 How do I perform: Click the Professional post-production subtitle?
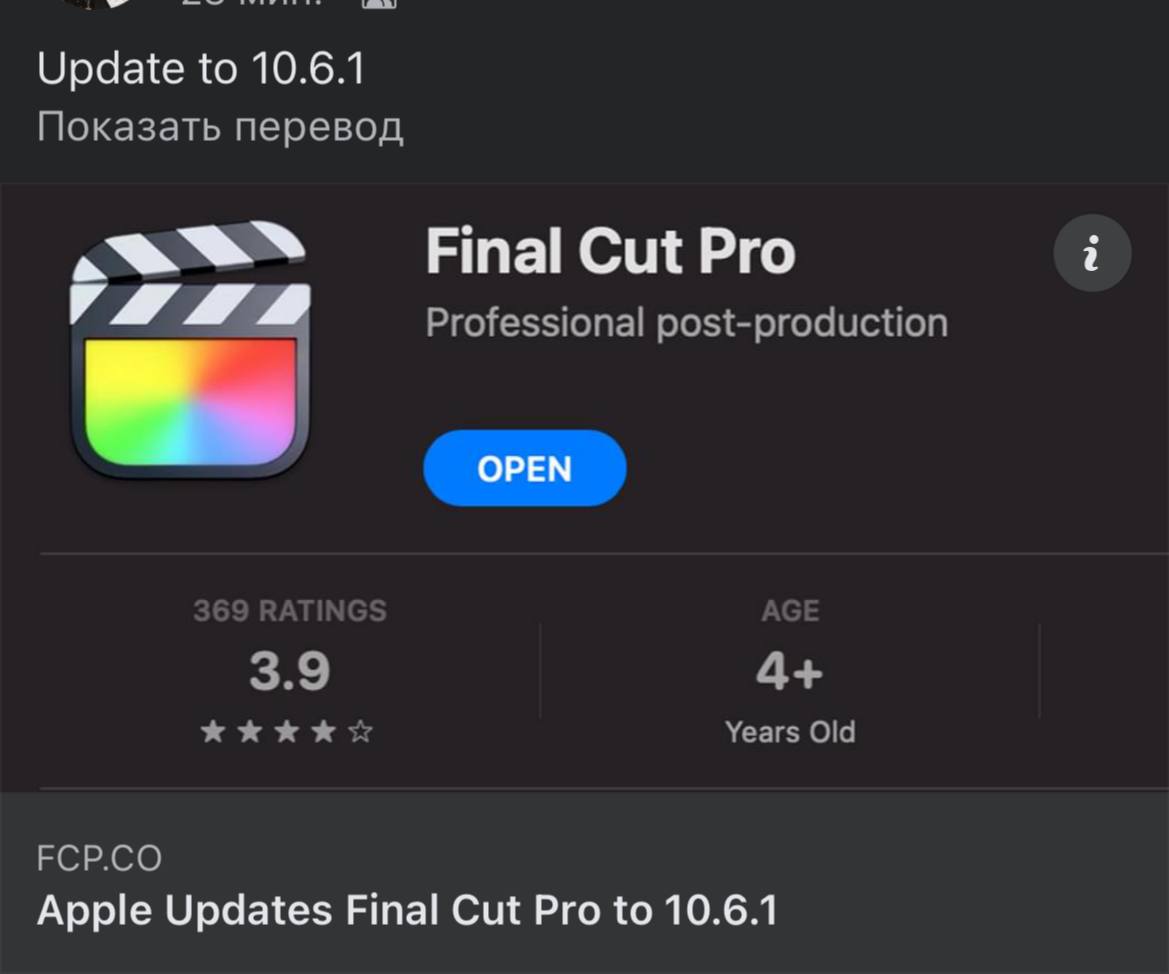point(687,323)
